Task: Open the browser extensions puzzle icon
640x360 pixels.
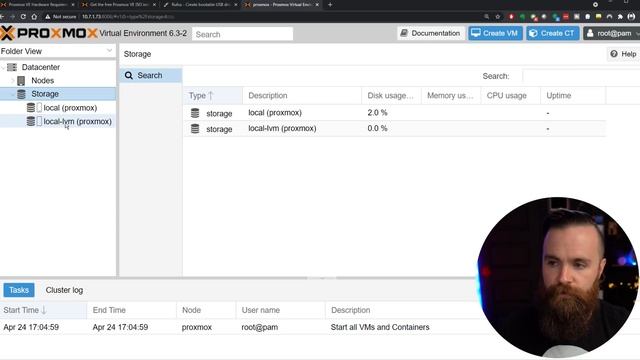Action: [x=620, y=17]
